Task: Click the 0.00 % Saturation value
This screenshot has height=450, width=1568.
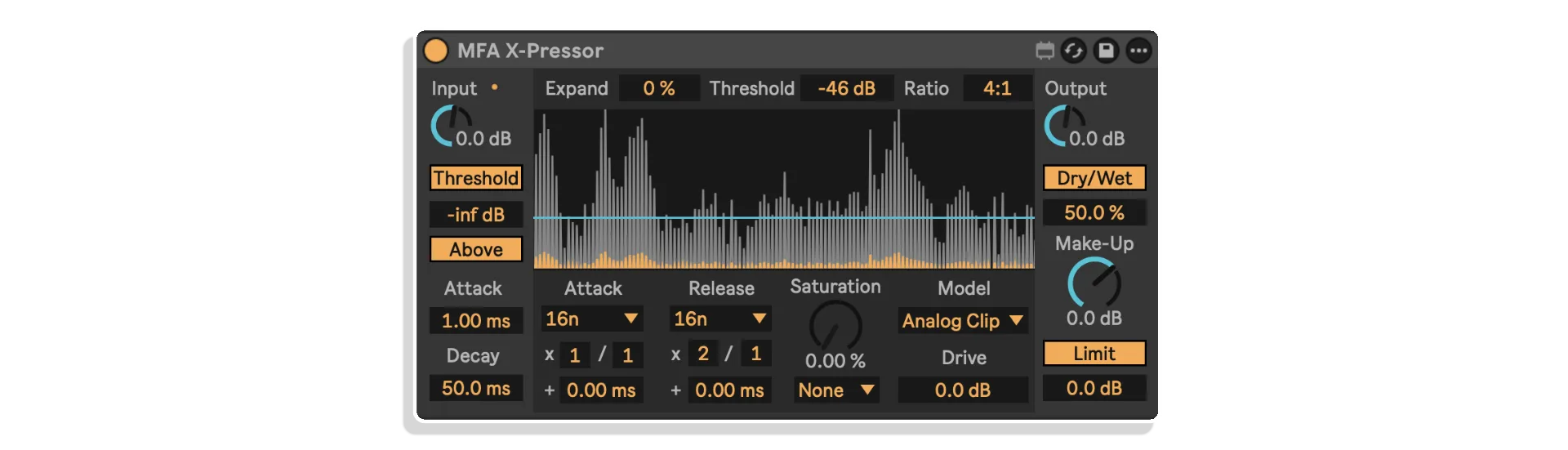Action: pyautogui.click(x=835, y=361)
